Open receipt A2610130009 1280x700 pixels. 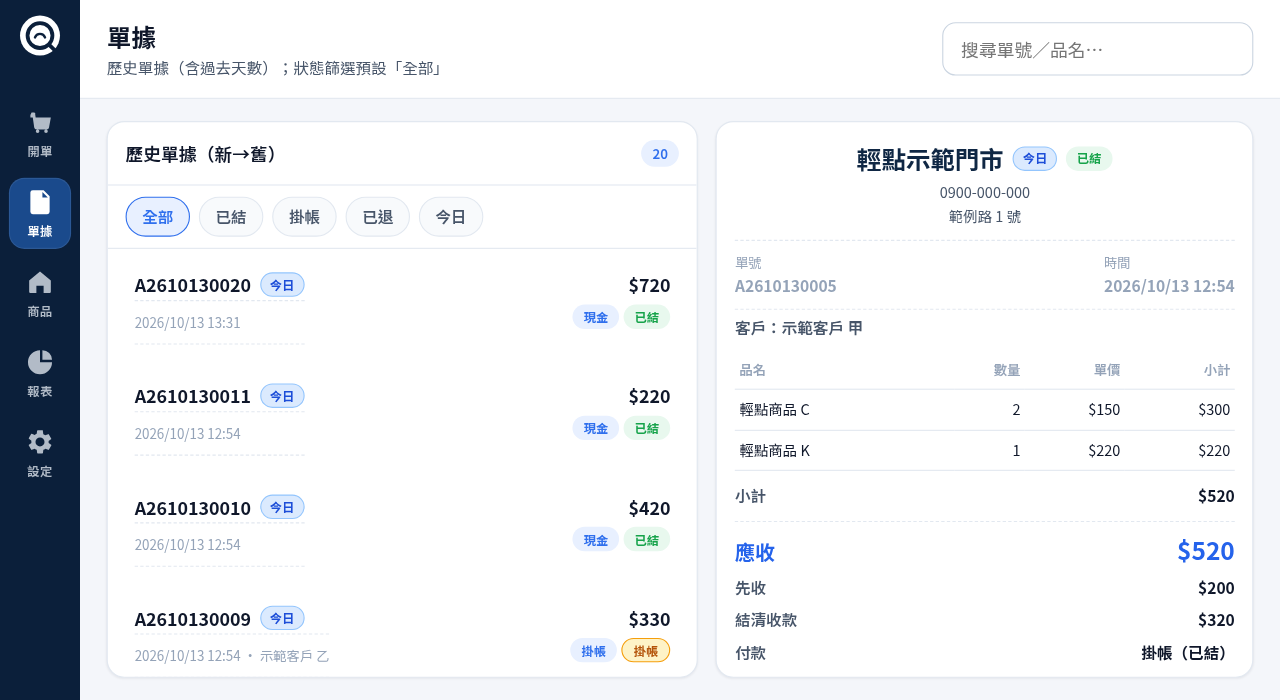(402, 636)
